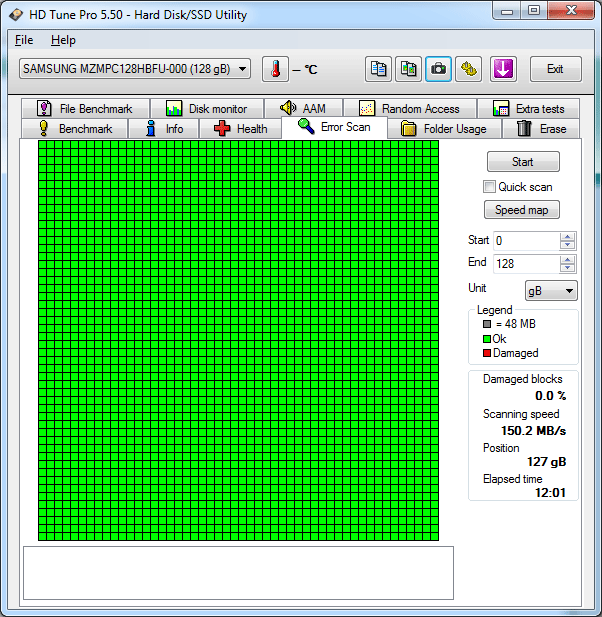The height and width of the screenshot is (617, 602).
Task: Click the gray 48 MB legend swatch
Action: pyautogui.click(x=487, y=324)
